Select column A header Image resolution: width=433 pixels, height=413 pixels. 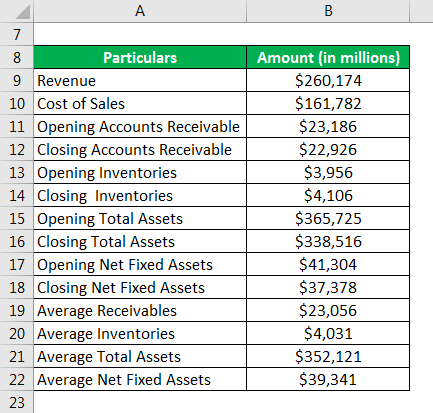(140, 11)
